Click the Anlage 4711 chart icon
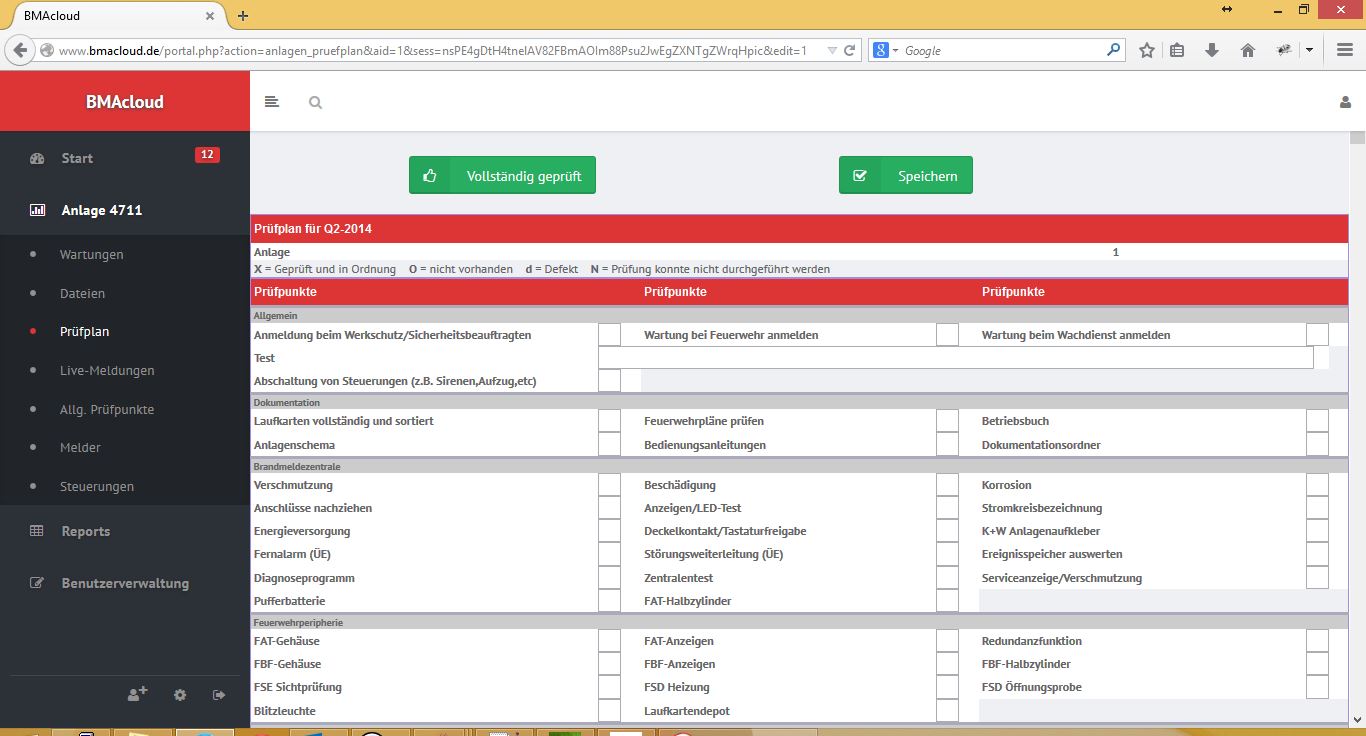The width and height of the screenshot is (1366, 736). pos(37,210)
